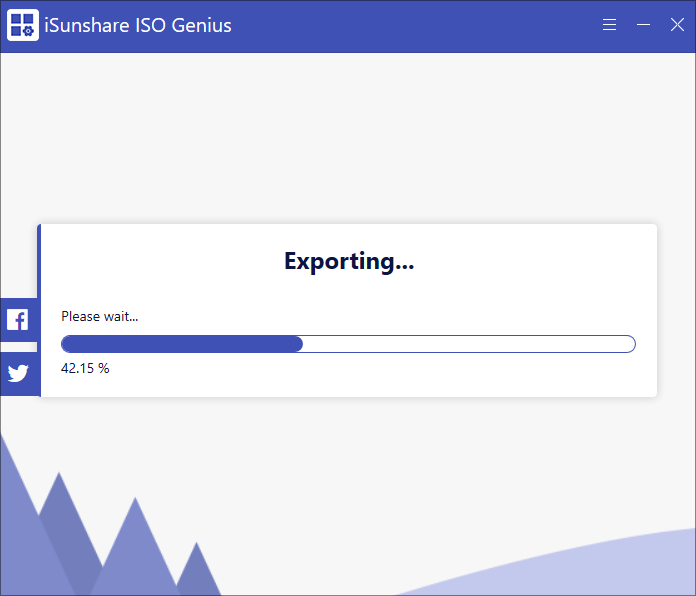Click the unfilled portion of progress bar
Screen dimensions: 696x596
470,344
